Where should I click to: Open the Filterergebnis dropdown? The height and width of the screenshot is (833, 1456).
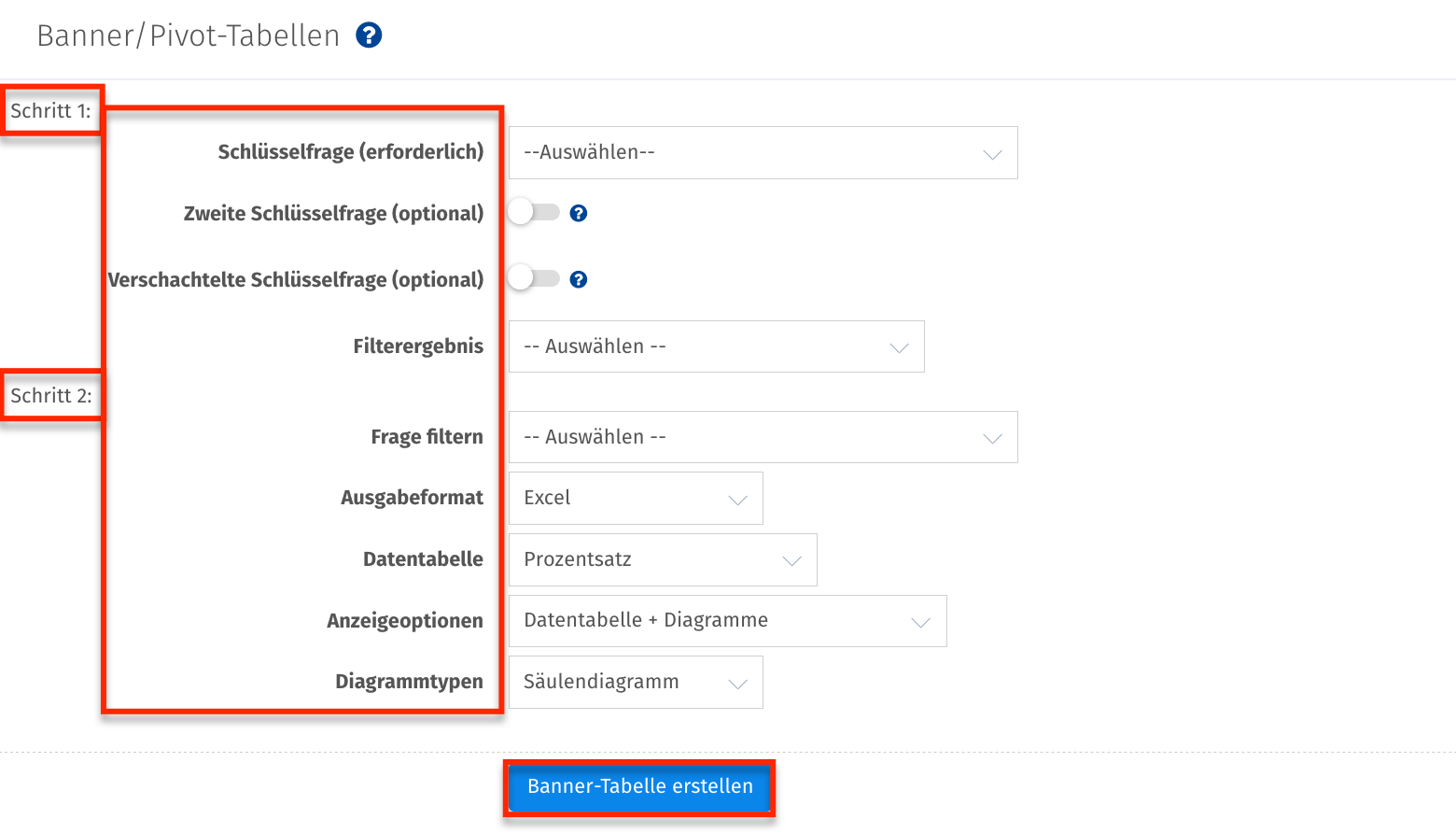[x=716, y=346]
